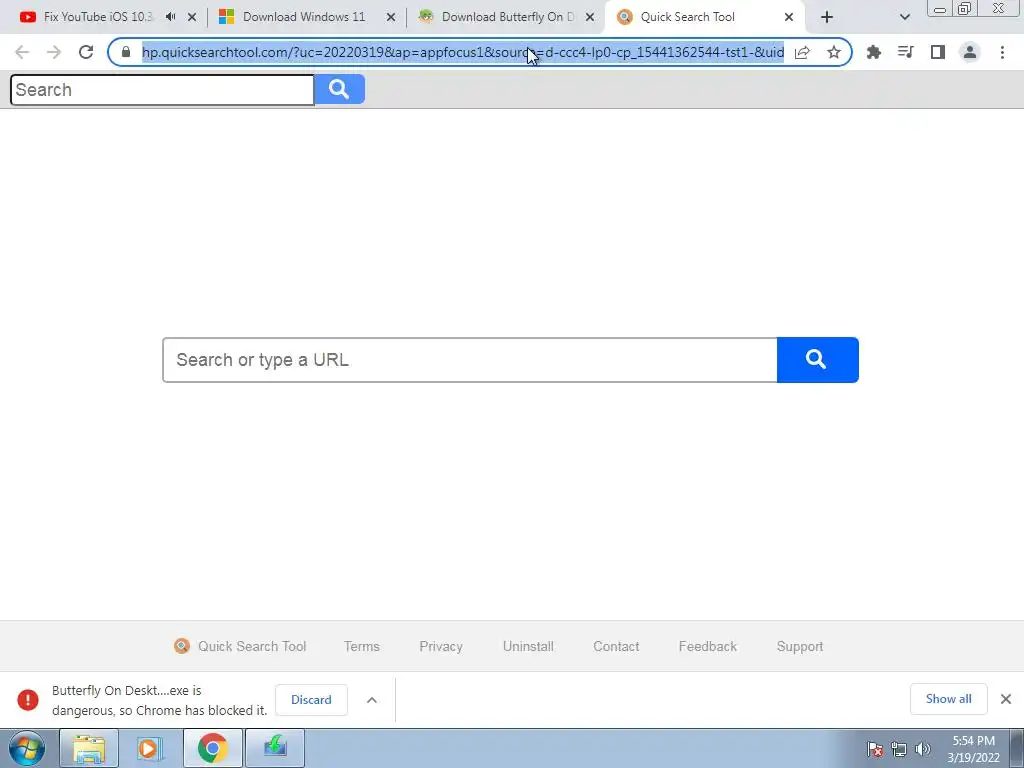1024x768 pixels.
Task: Close the downloads bar
Action: tap(1006, 699)
